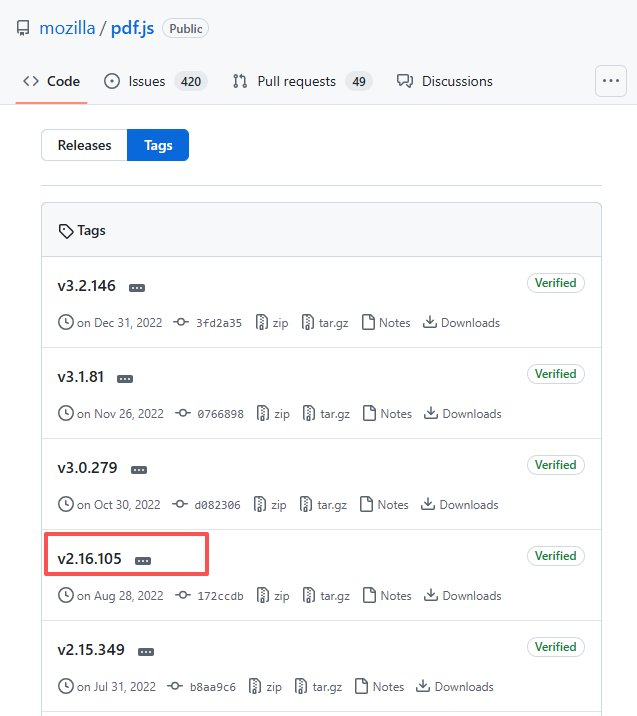Open tag v3.0.279
Viewport: 637px width, 716px height.
click(87, 468)
